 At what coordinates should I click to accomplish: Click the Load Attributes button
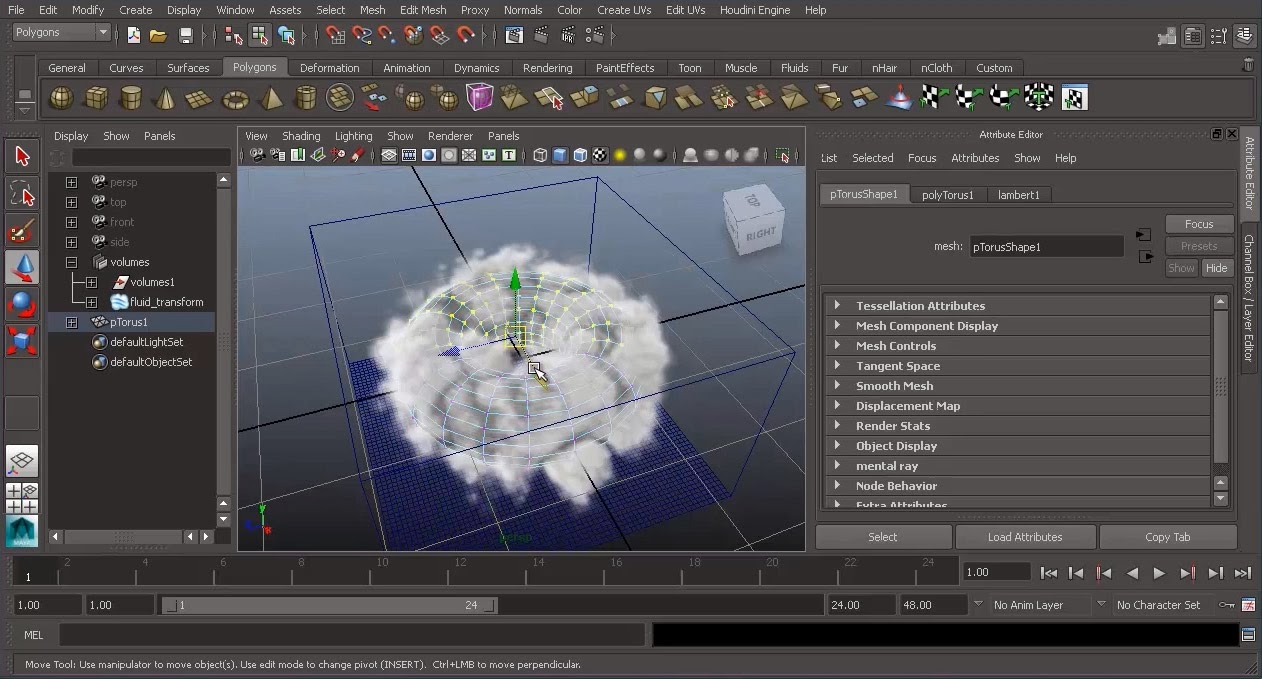(1025, 537)
